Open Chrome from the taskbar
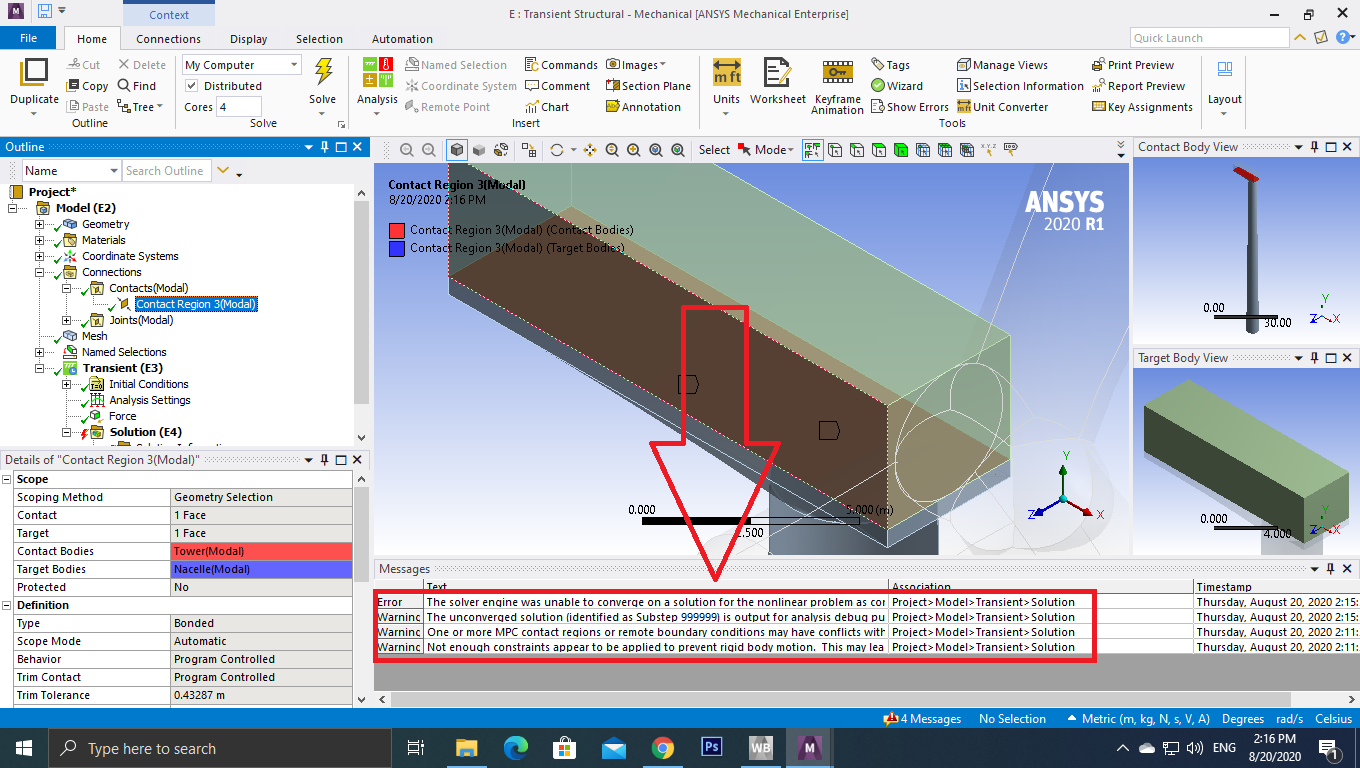Viewport: 1360px width, 768px height. [x=663, y=747]
